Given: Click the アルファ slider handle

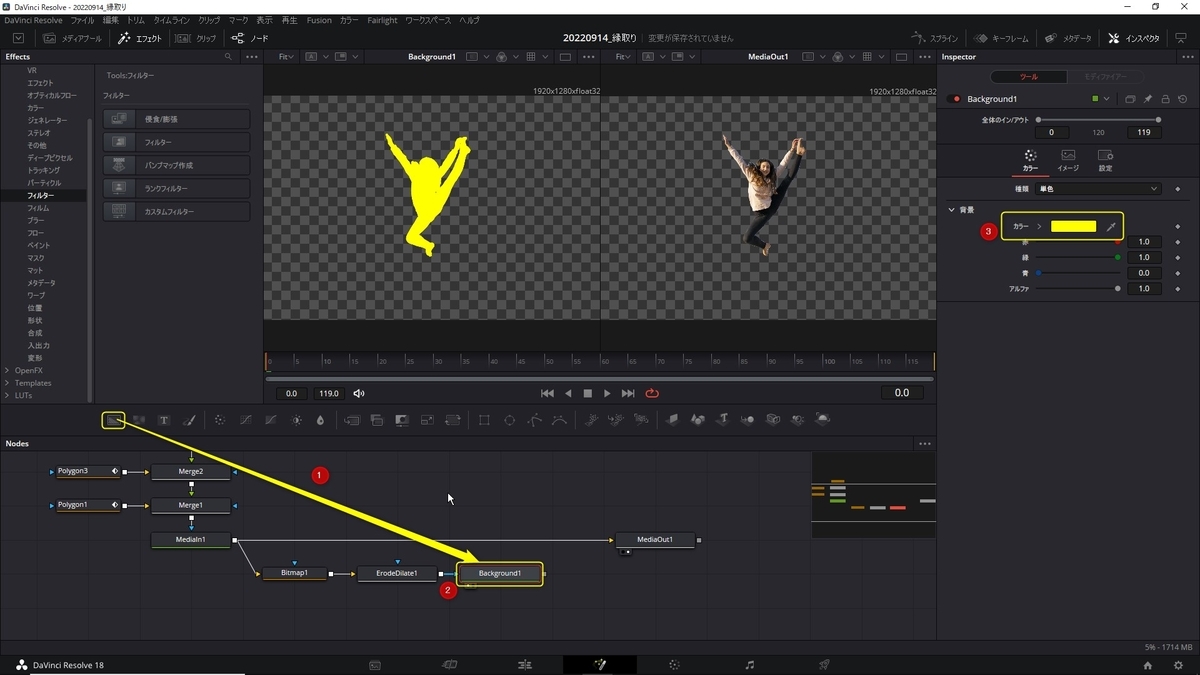Looking at the screenshot, I should pos(1118,288).
